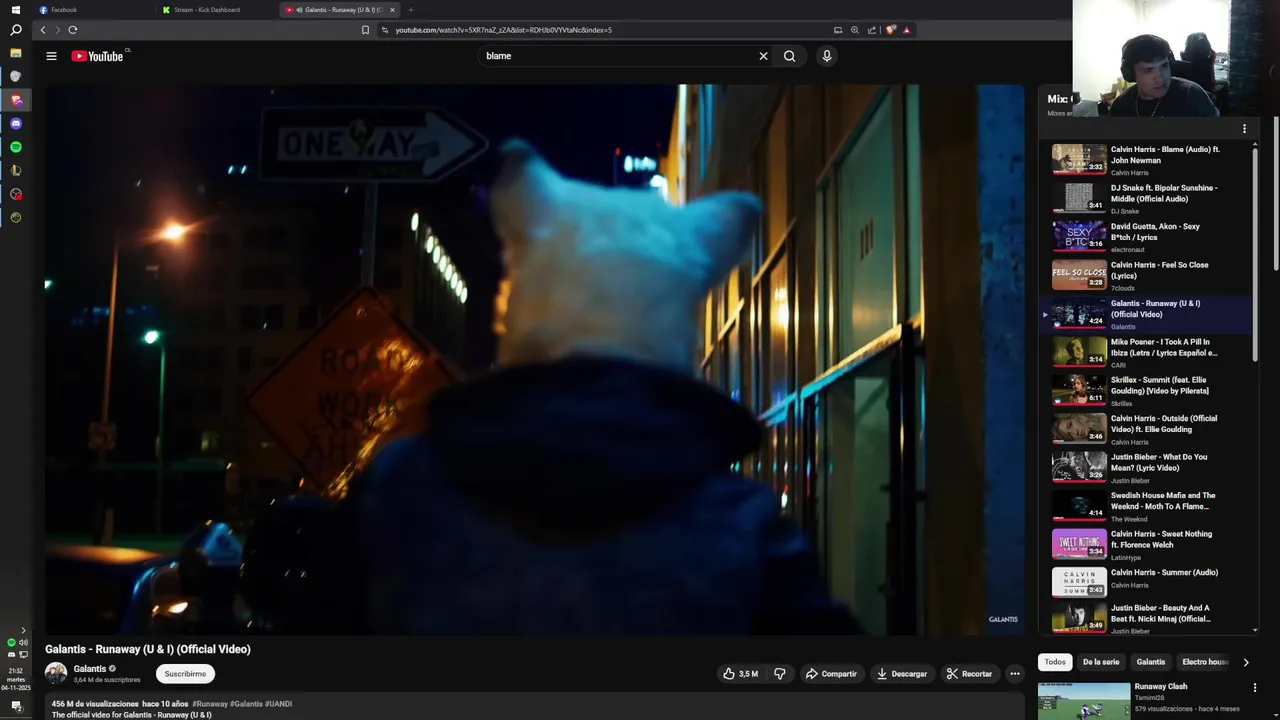Reload the page with the refresh icon
Image resolution: width=1280 pixels, height=720 pixels.
(x=73, y=30)
